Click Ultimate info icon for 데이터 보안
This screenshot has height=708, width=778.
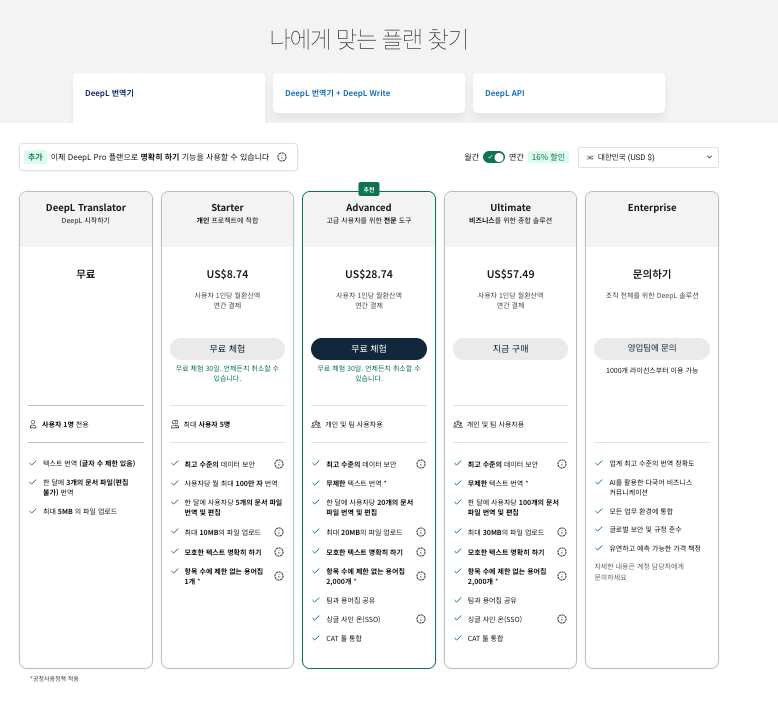pyautogui.click(x=562, y=464)
